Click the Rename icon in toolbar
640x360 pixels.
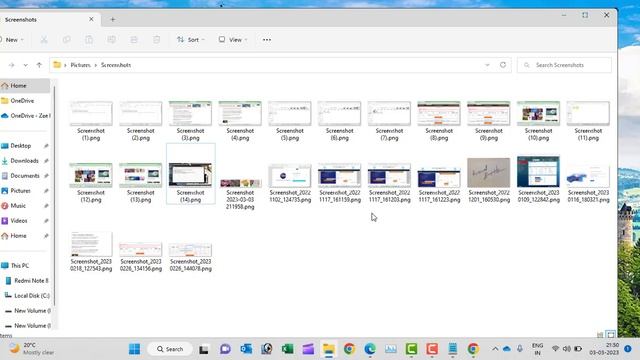pos(111,40)
